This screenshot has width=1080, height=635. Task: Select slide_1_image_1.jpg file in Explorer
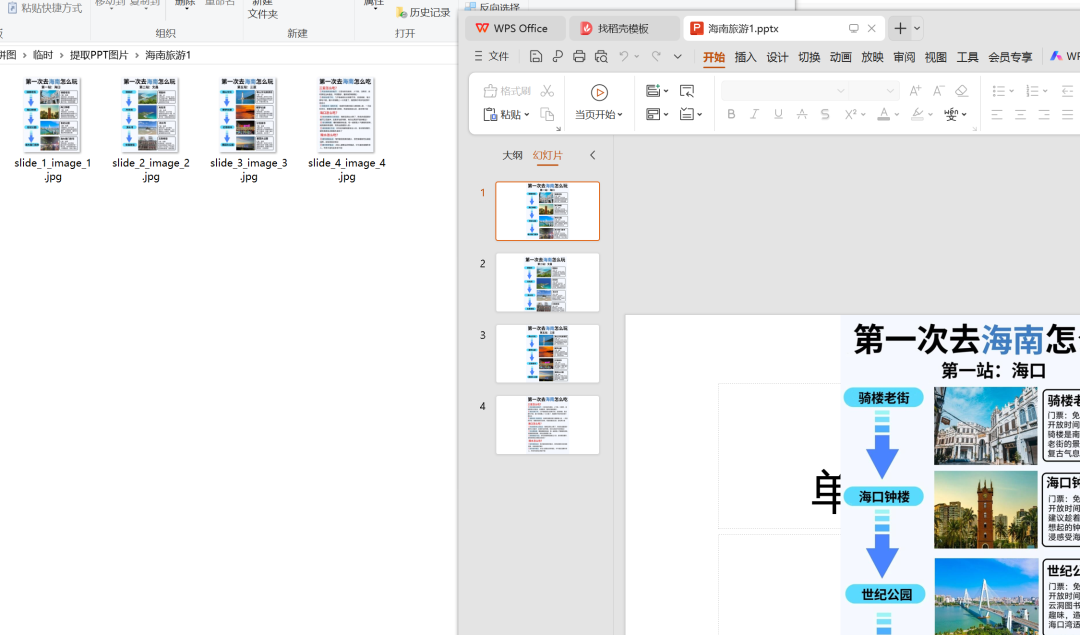tap(52, 129)
